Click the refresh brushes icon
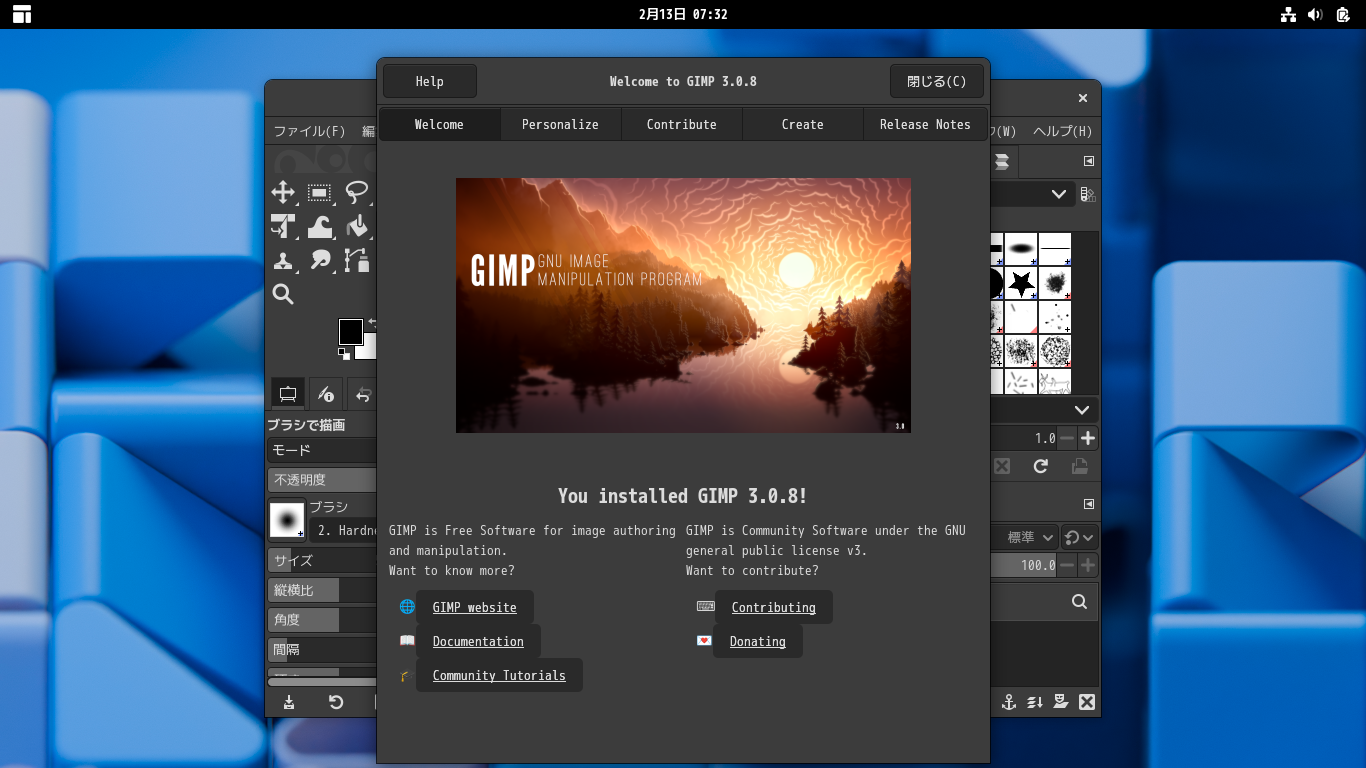 1041,466
